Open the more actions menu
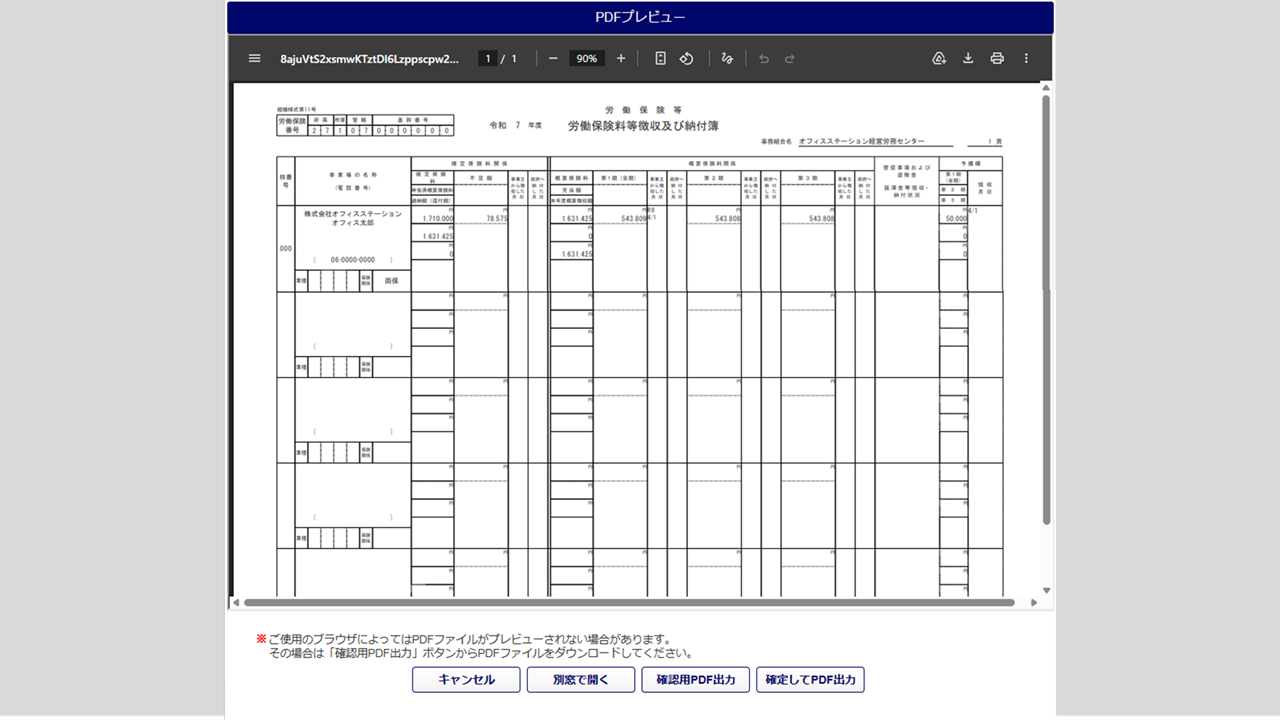This screenshot has width=1280, height=720. (x=1026, y=59)
